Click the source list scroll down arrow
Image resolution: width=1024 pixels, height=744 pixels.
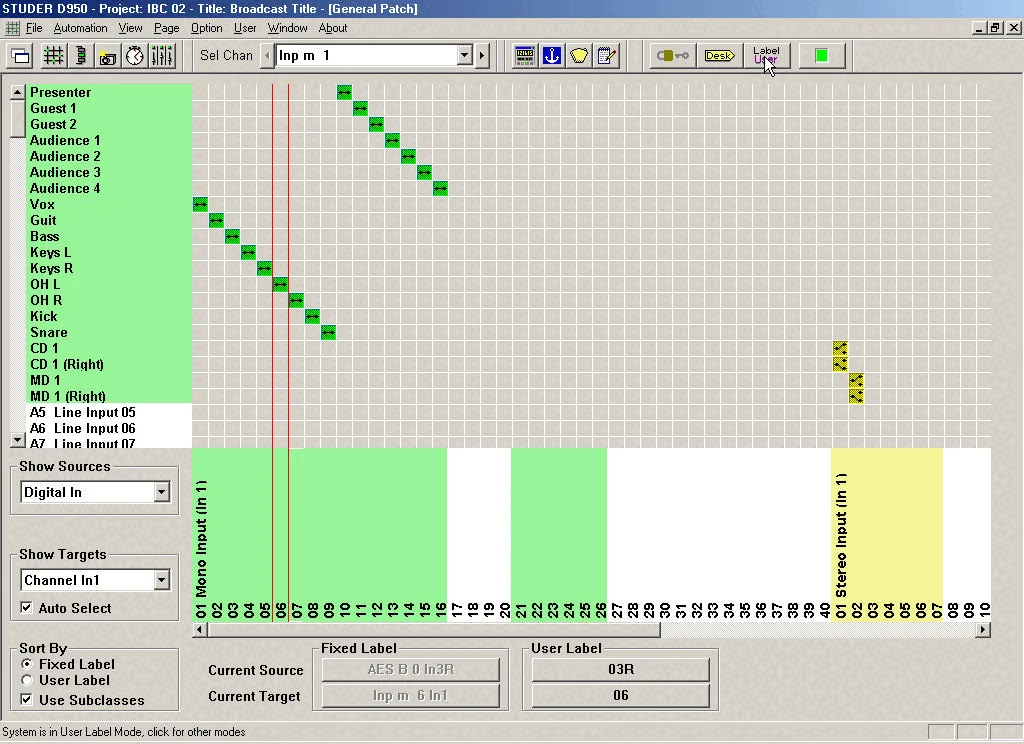tap(18, 440)
